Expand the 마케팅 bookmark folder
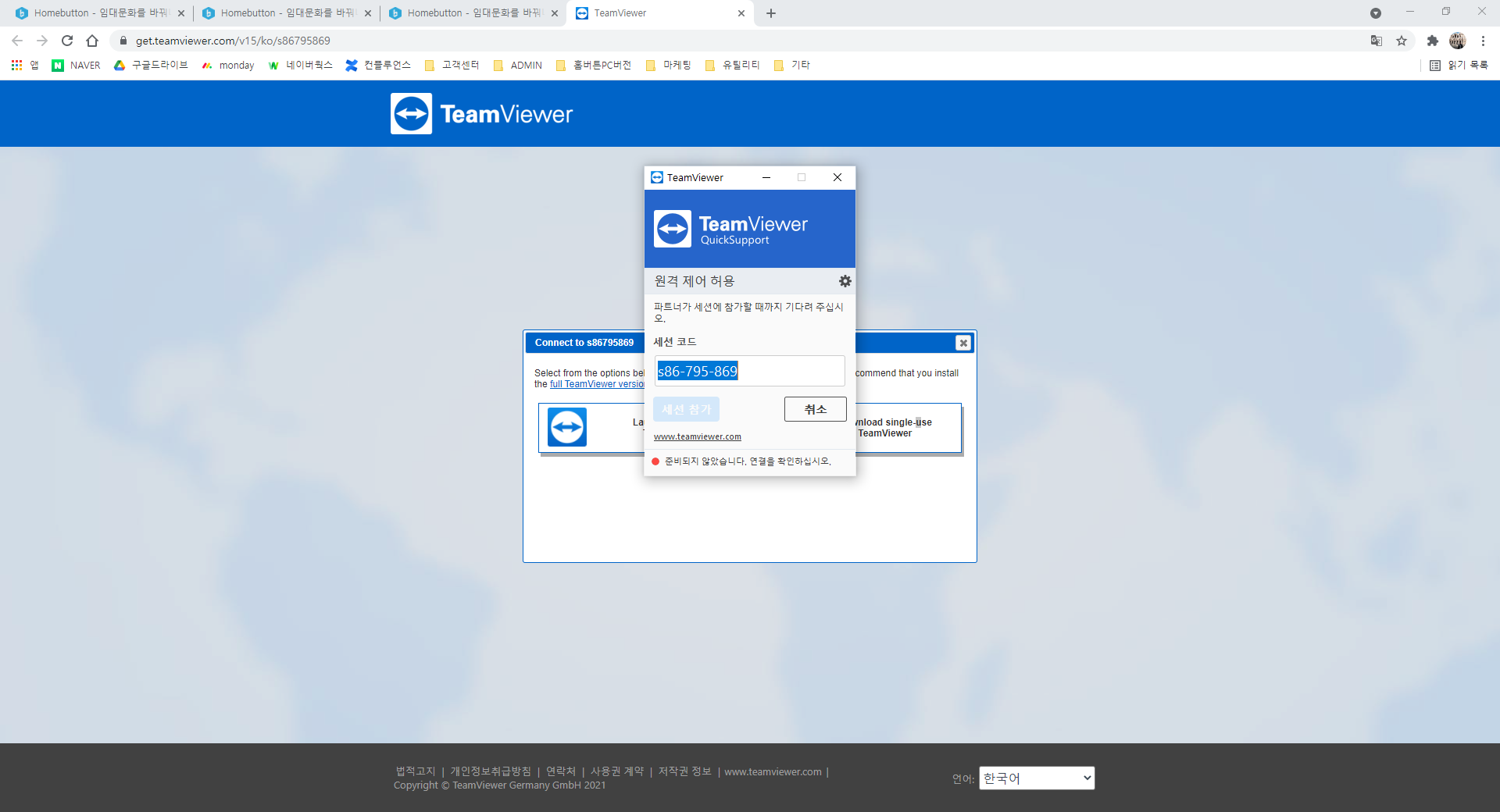The width and height of the screenshot is (1500, 812). [x=668, y=66]
